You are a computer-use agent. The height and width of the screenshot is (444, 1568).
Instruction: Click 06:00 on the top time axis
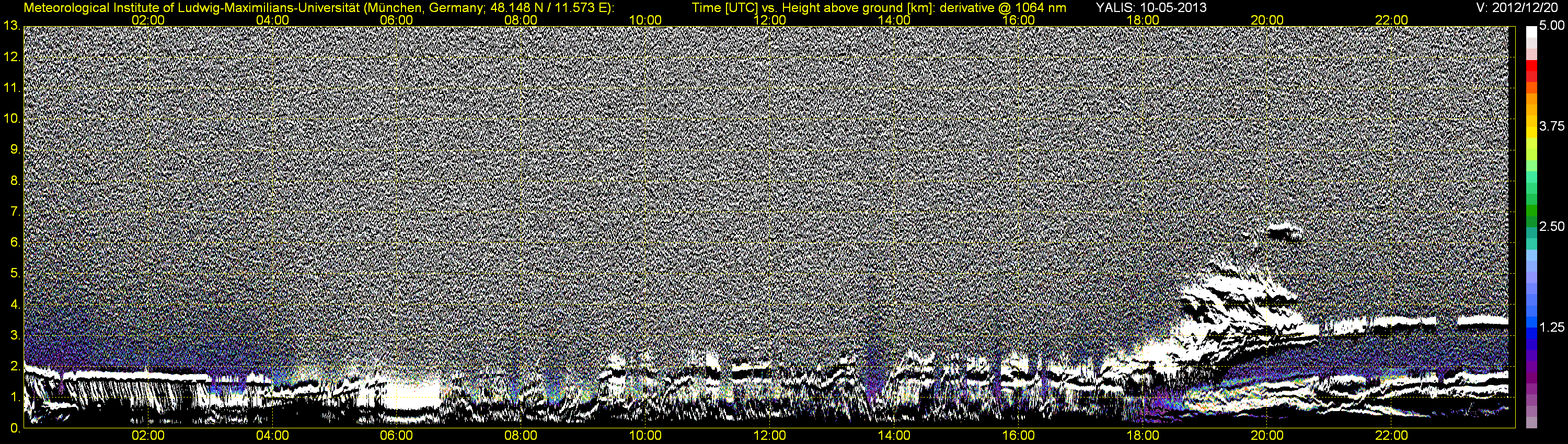pos(396,20)
